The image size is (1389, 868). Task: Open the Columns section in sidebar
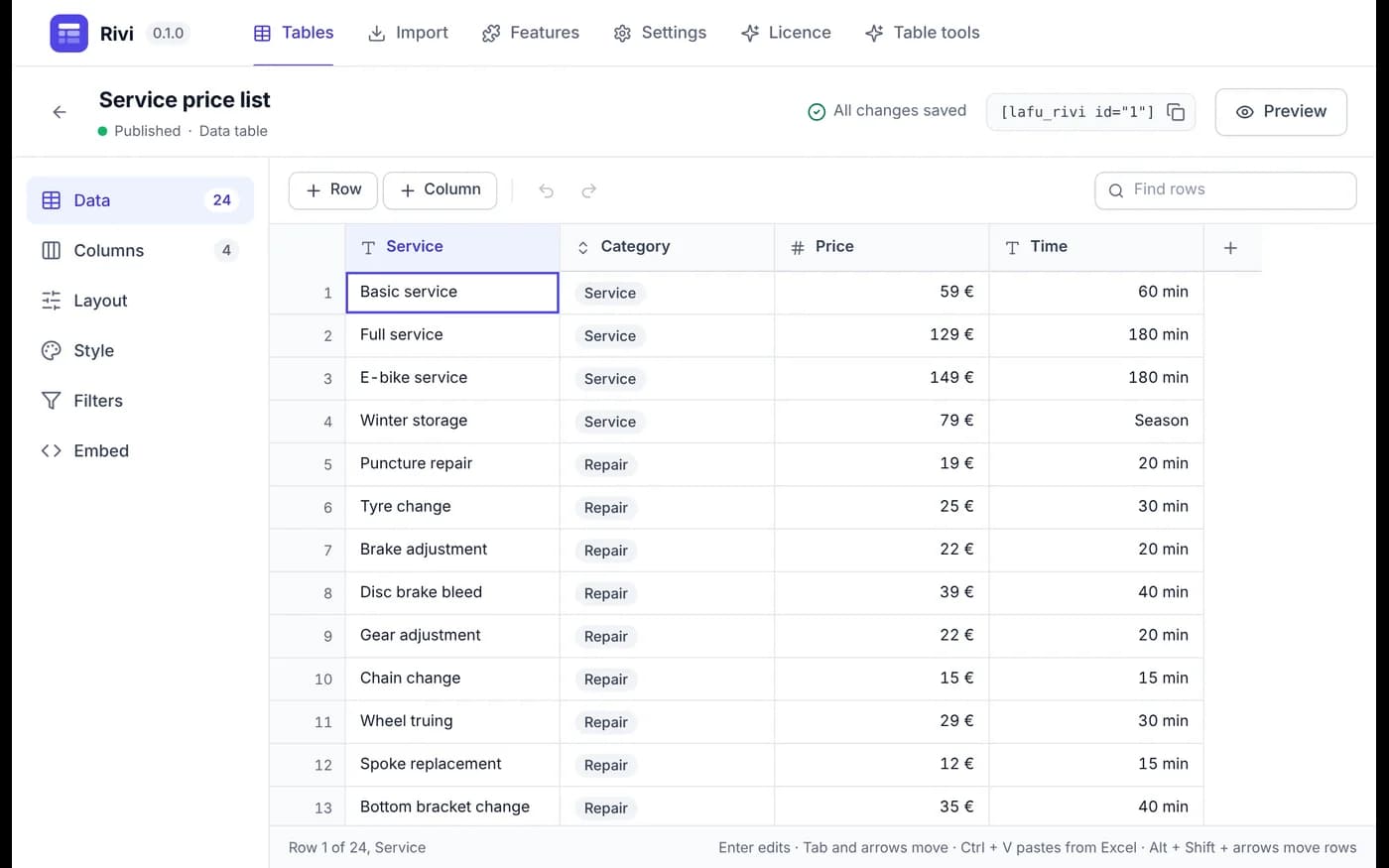[140, 251]
